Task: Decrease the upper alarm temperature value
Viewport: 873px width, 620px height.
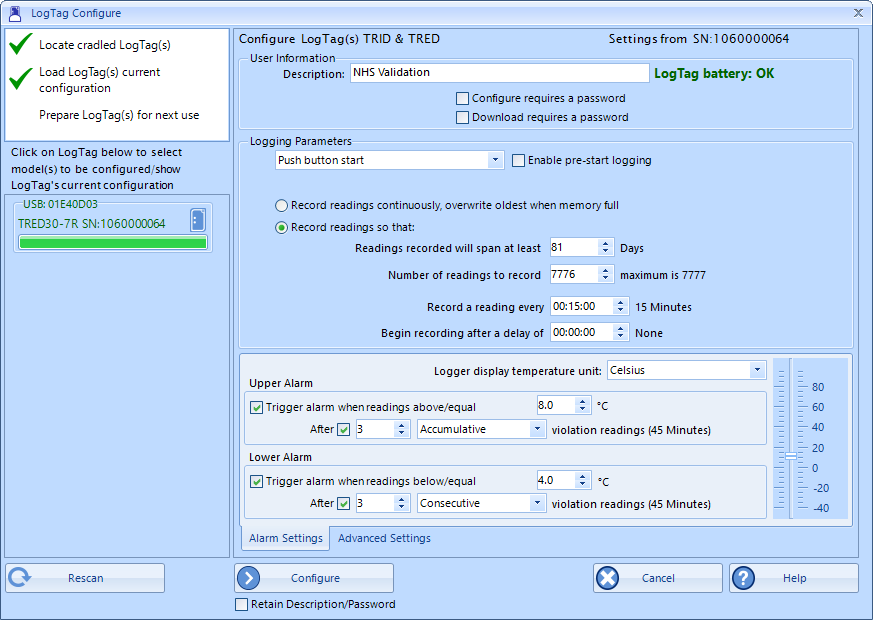Action: [x=583, y=410]
